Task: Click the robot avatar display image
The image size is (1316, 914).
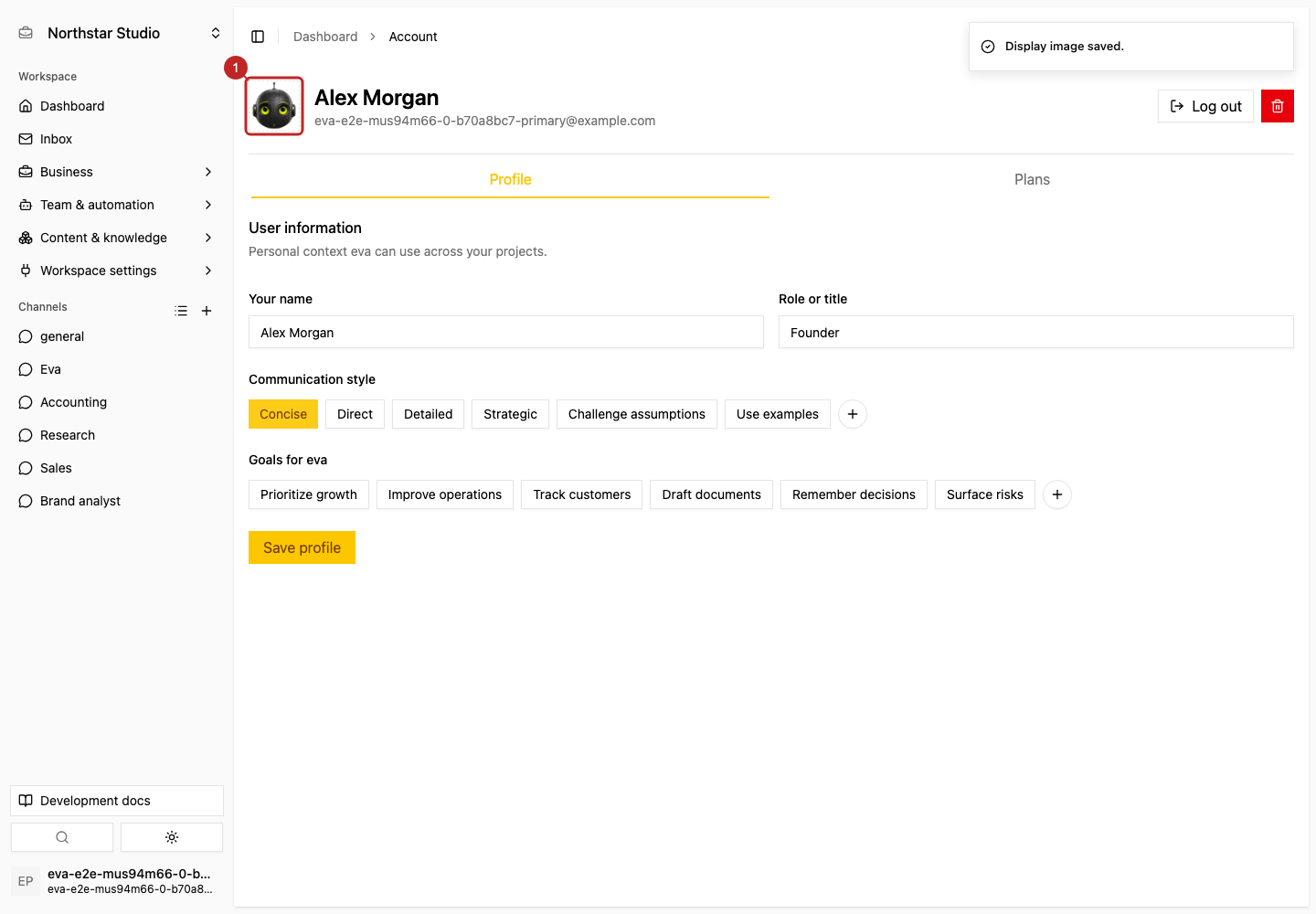Action: (274, 106)
